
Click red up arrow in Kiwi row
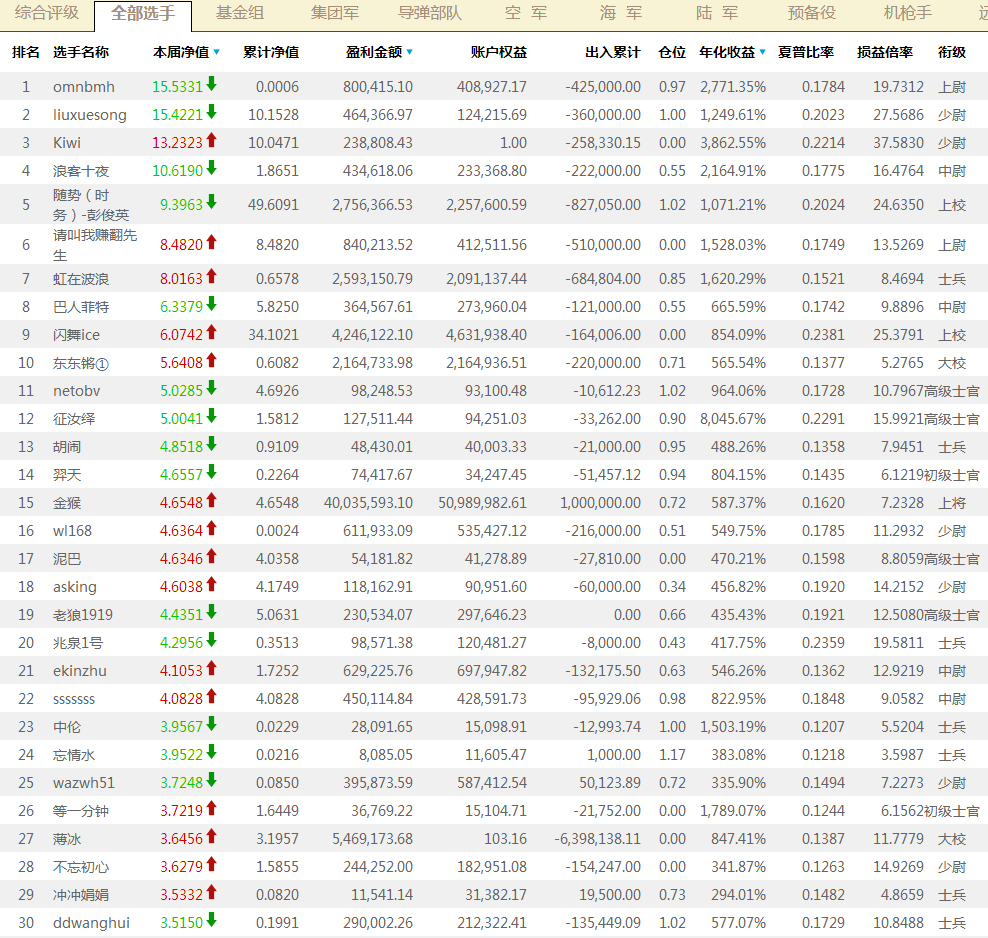(x=212, y=140)
